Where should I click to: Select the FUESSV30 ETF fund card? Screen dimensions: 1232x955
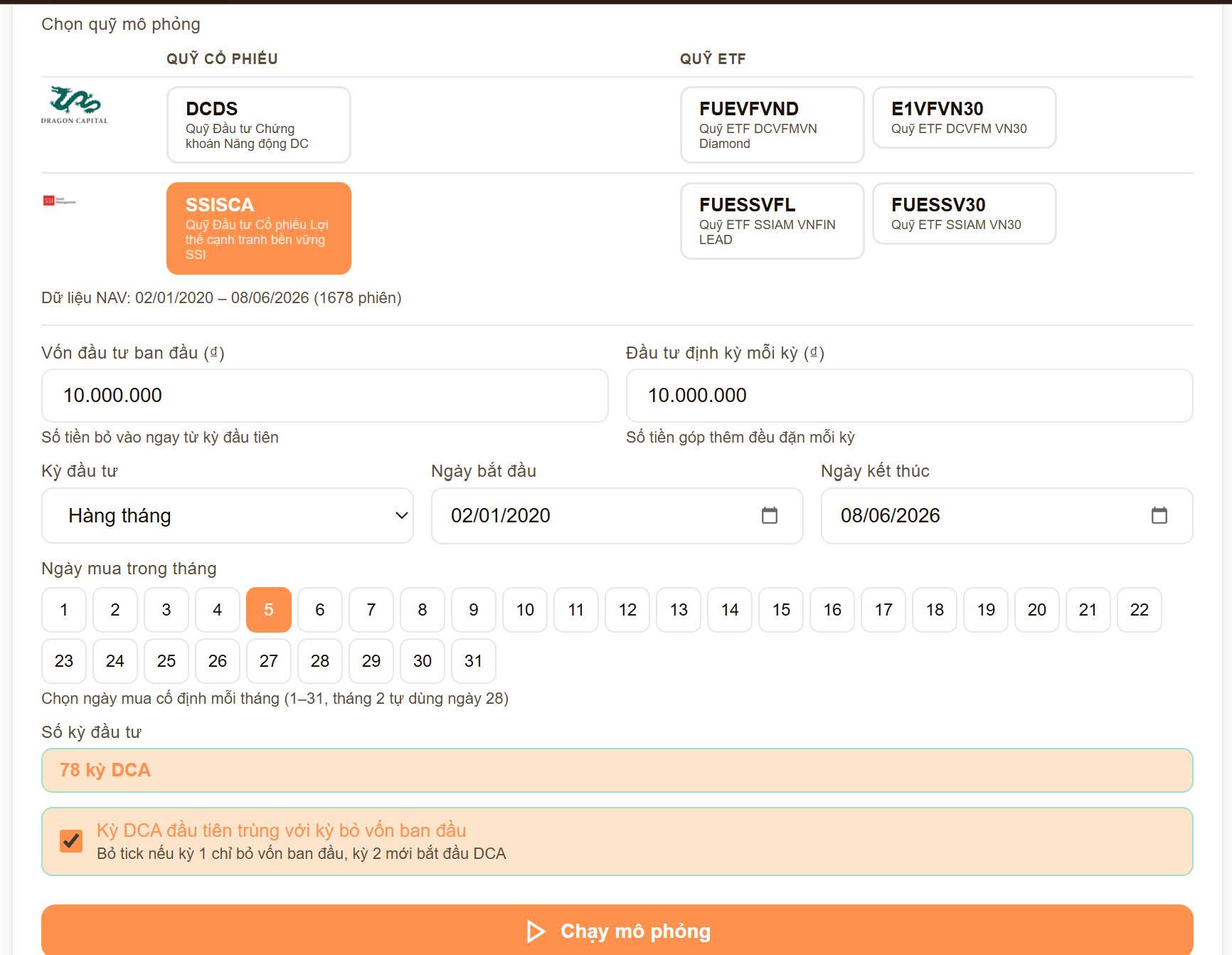[x=965, y=213]
